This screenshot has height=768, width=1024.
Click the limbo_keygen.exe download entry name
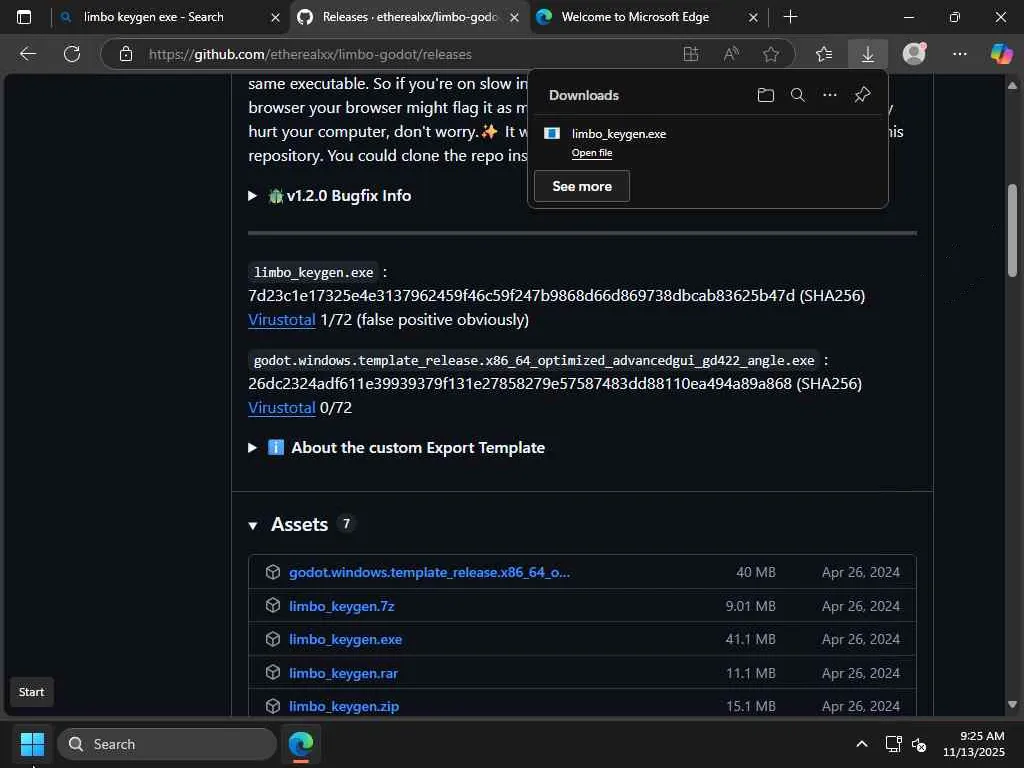click(618, 134)
